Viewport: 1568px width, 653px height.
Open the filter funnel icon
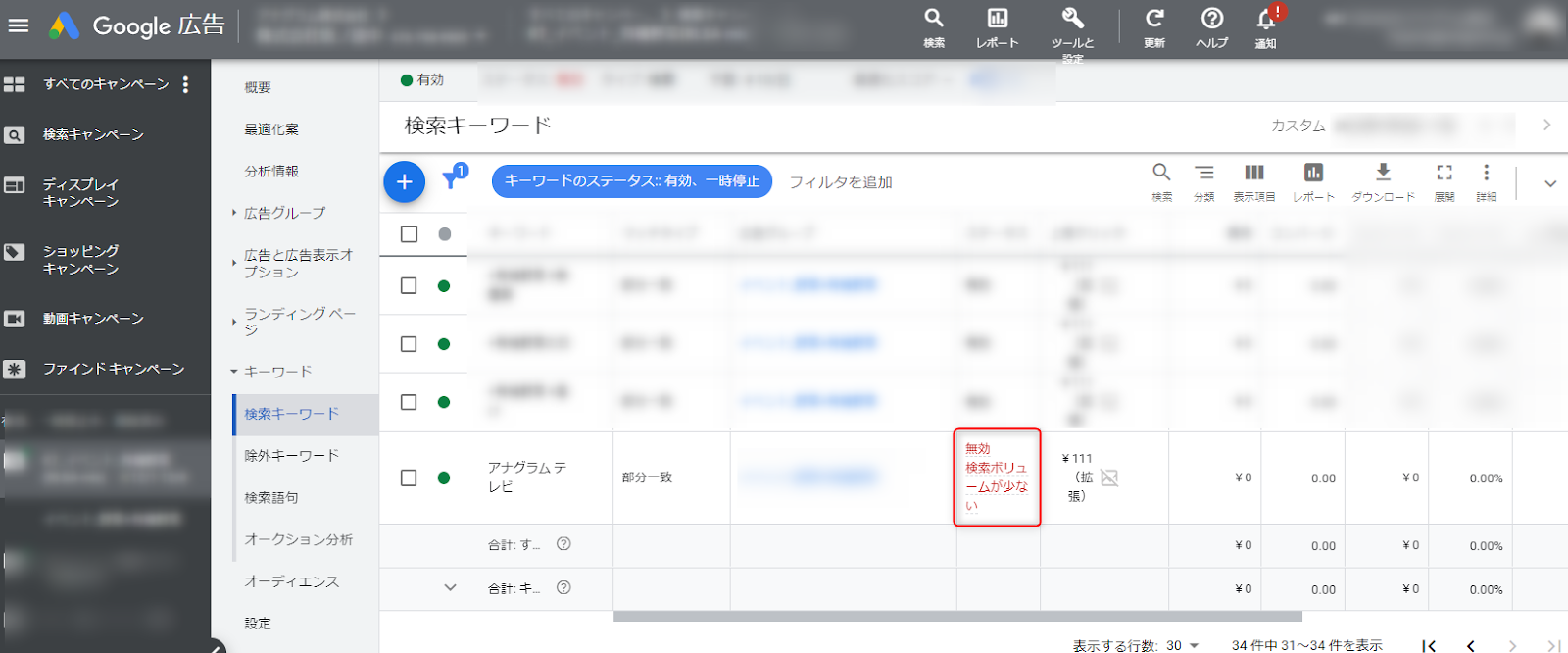pyautogui.click(x=452, y=179)
